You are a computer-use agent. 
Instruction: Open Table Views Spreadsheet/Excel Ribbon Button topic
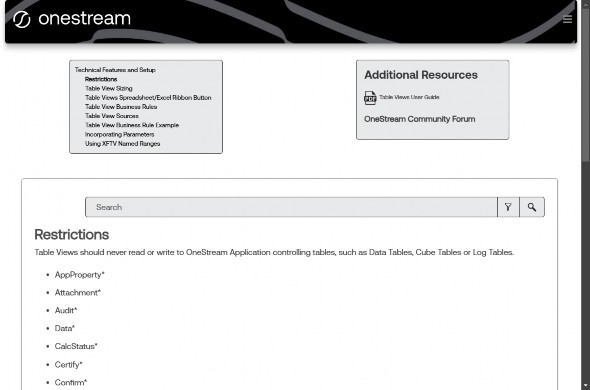click(x=148, y=98)
